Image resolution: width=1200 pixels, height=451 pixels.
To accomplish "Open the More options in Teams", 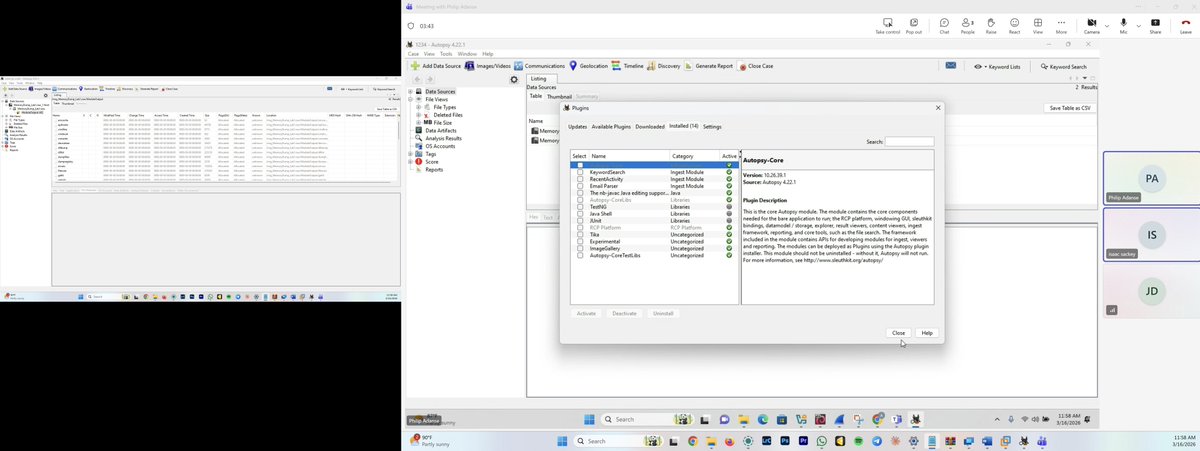I will pyautogui.click(x=1061, y=25).
